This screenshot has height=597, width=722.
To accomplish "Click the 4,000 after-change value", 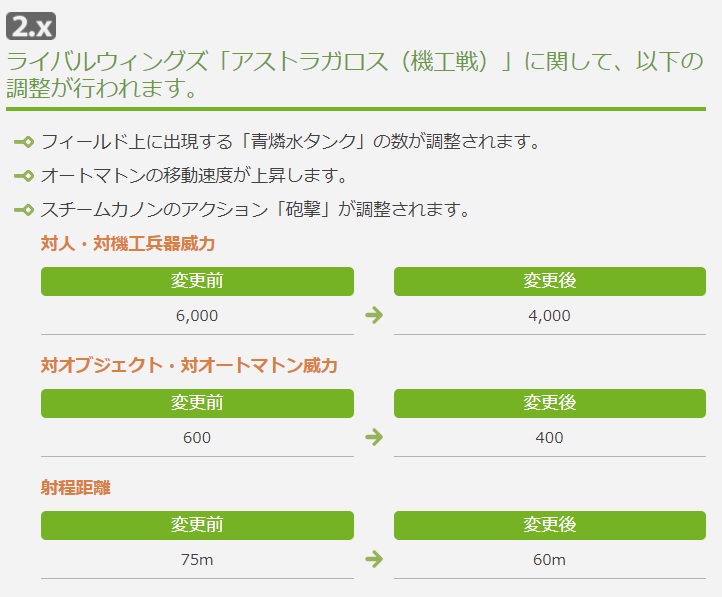I will [549, 316].
